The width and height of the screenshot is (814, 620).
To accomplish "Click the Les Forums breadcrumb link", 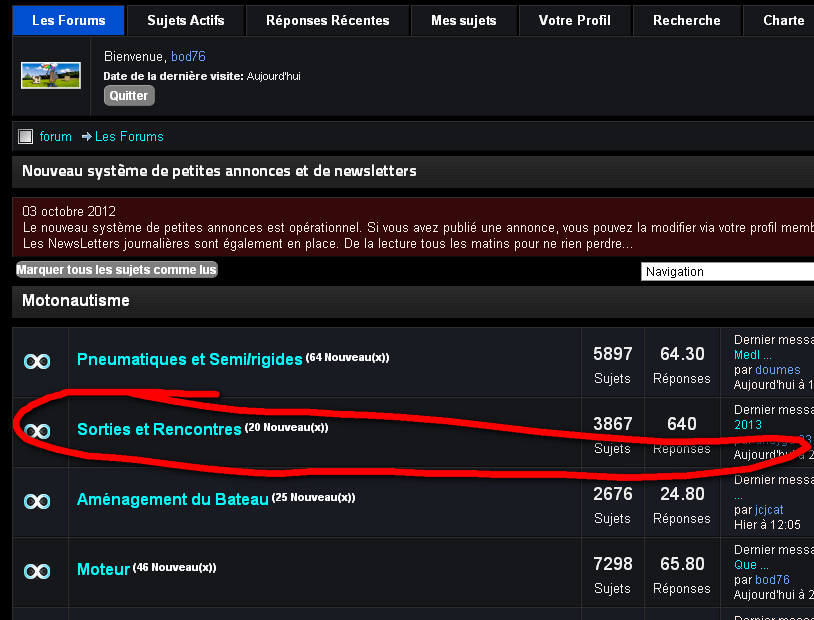I will [x=129, y=137].
